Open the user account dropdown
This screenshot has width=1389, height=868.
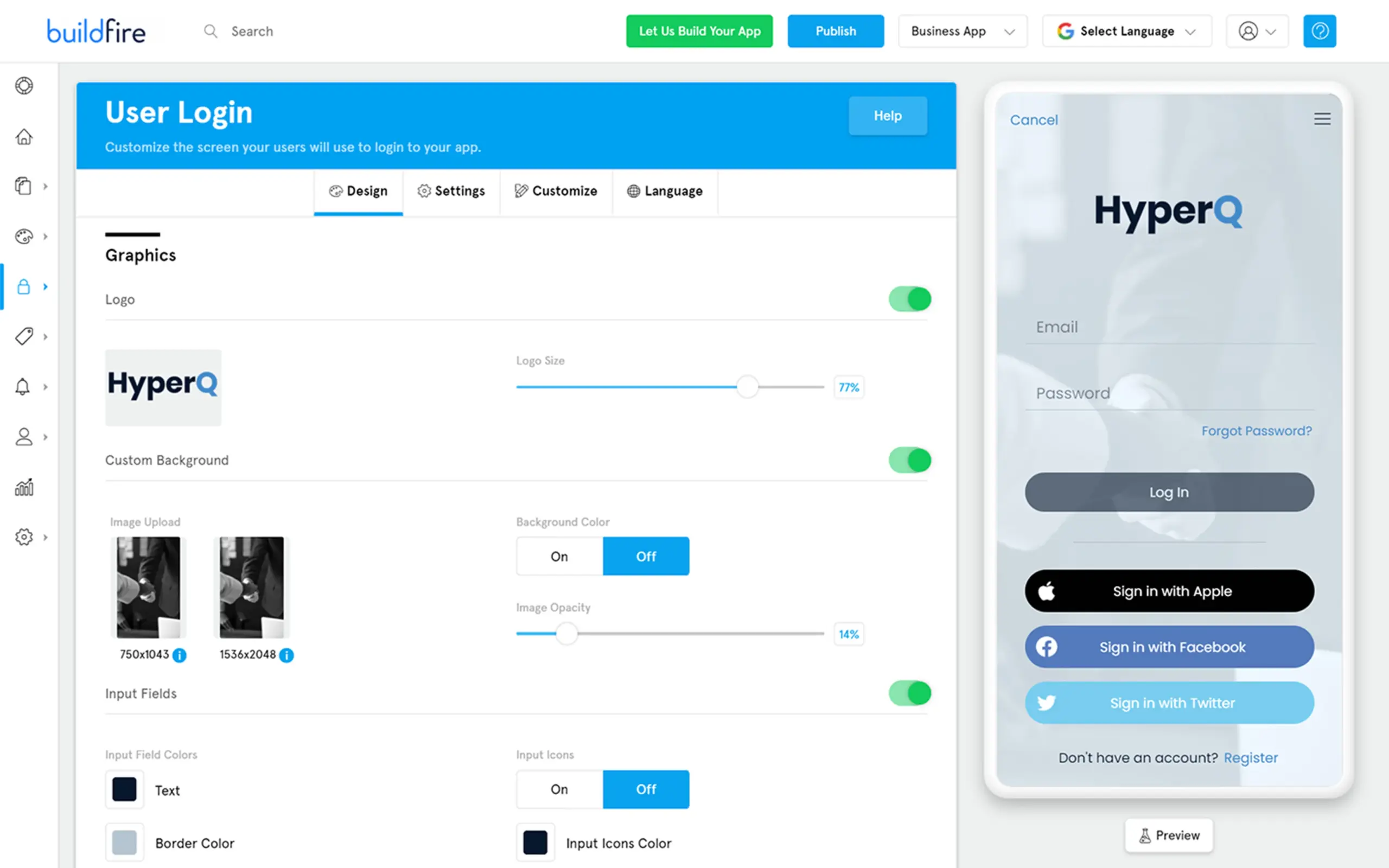[1257, 31]
